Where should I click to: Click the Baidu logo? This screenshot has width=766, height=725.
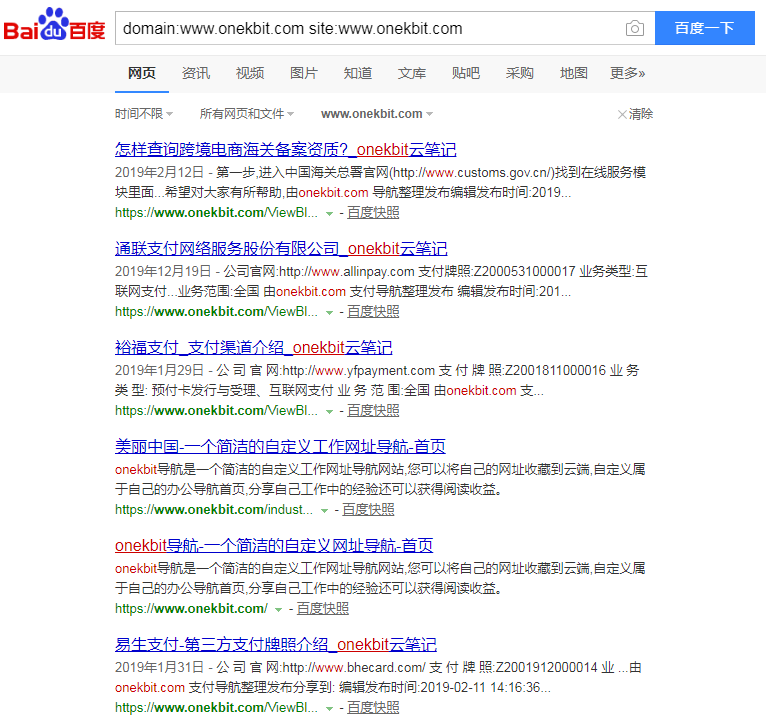click(x=54, y=24)
